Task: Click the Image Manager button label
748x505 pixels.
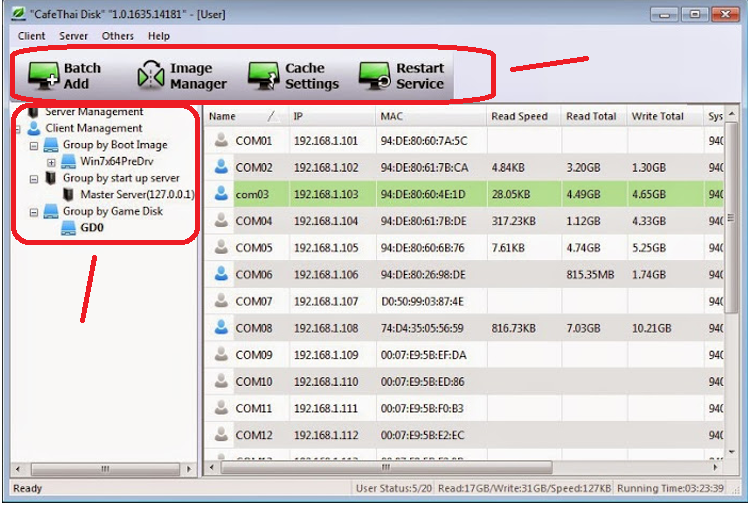Action: 198,76
